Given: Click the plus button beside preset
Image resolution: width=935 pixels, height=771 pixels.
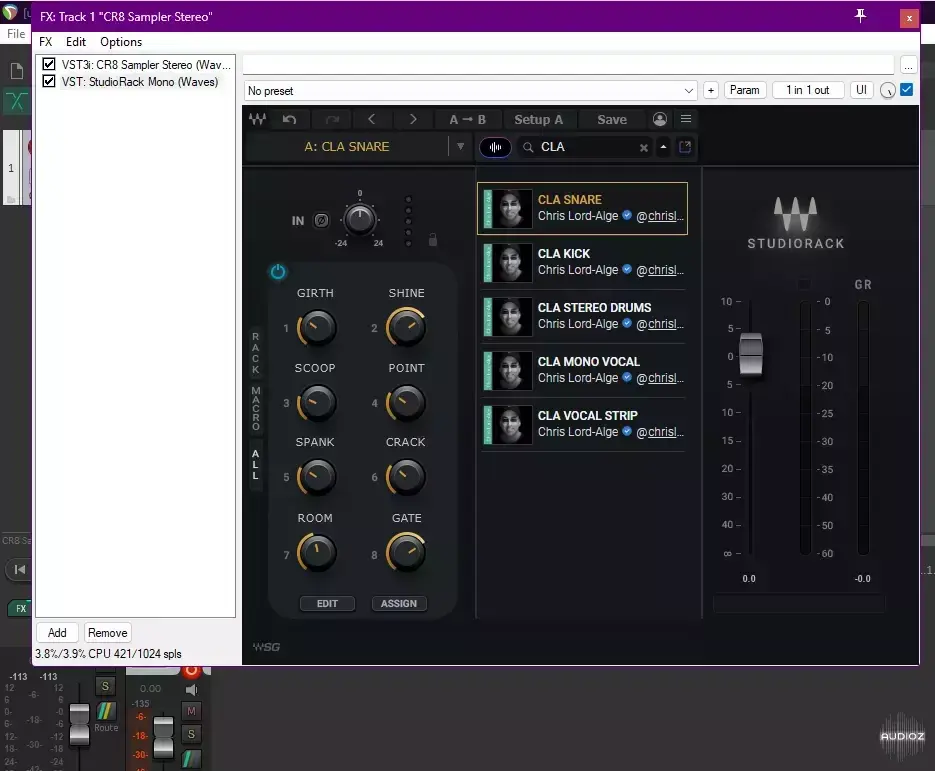Looking at the screenshot, I should [x=711, y=91].
